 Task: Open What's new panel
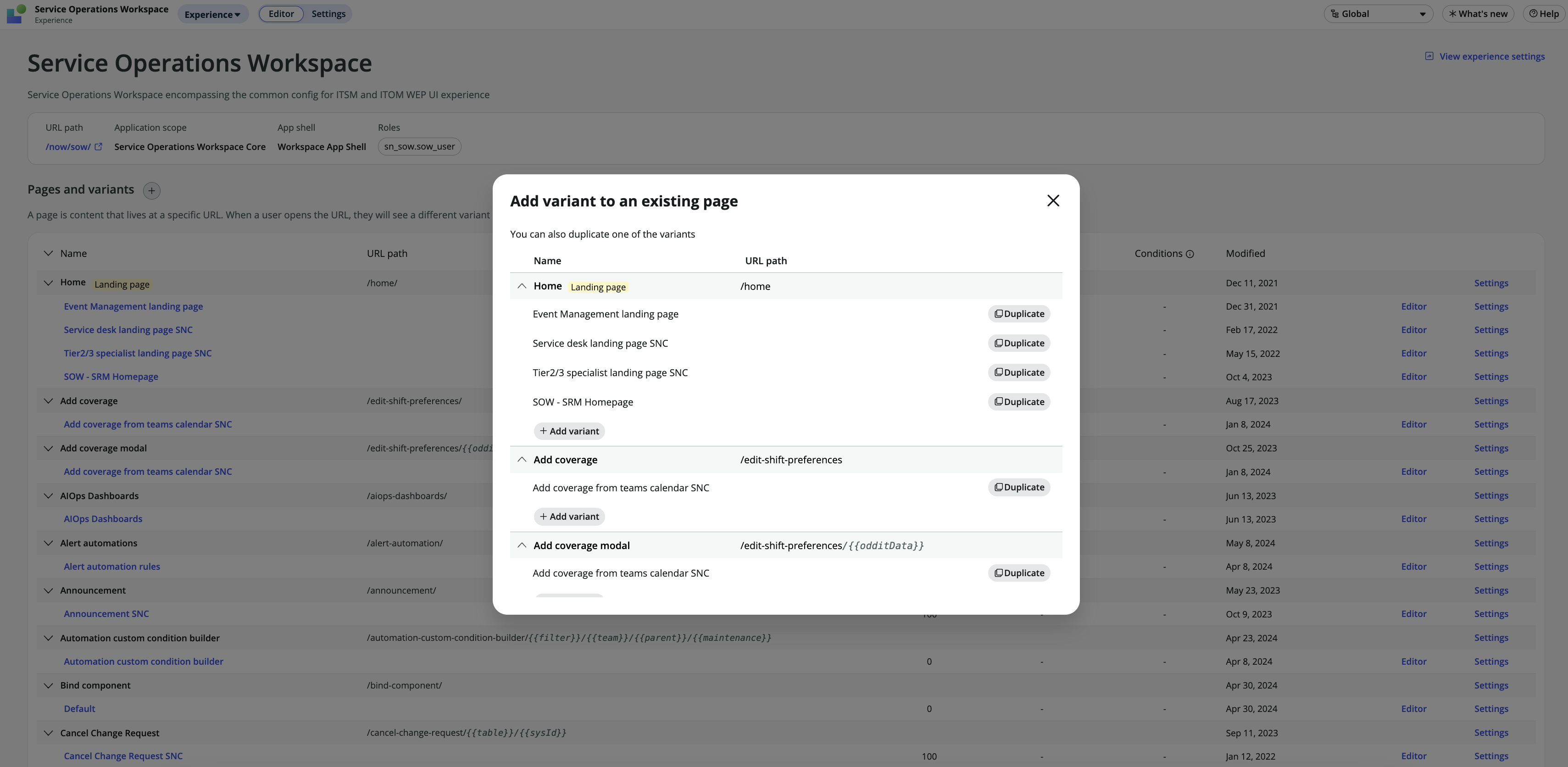click(1478, 14)
